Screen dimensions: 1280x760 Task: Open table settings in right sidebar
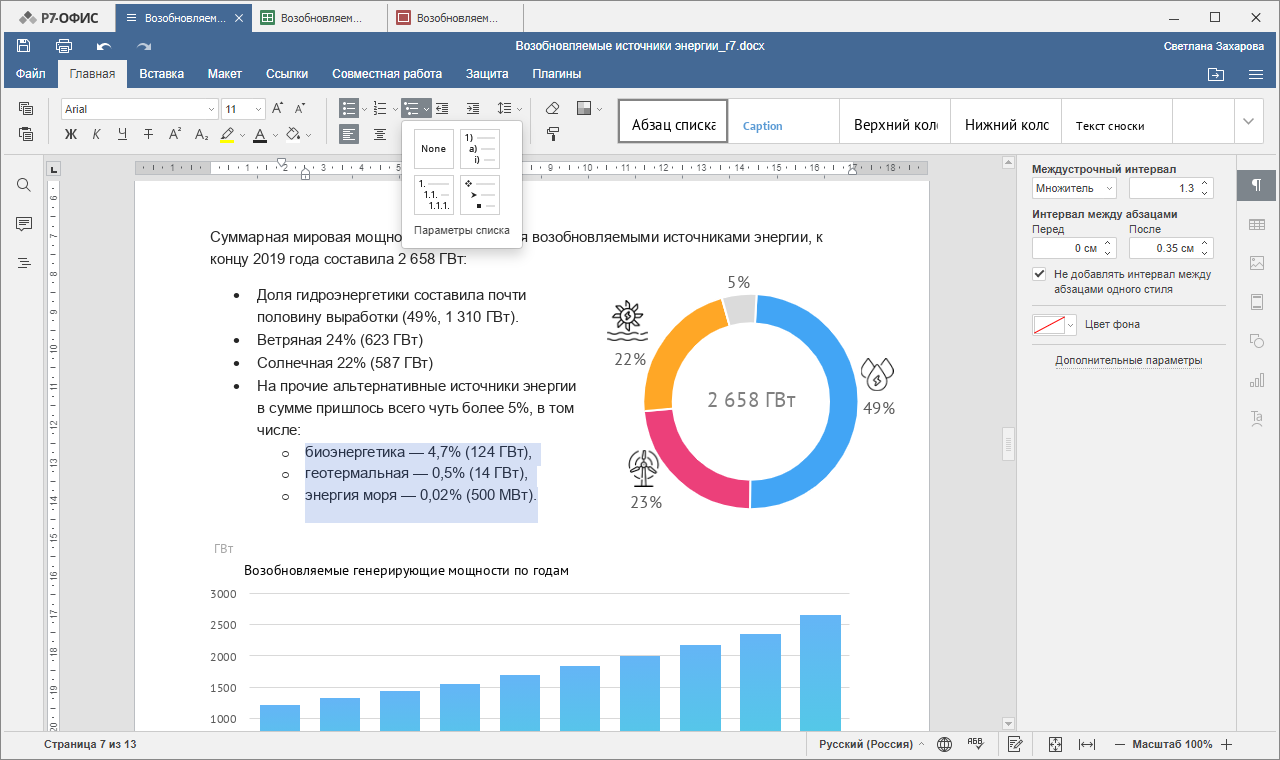pos(1257,225)
